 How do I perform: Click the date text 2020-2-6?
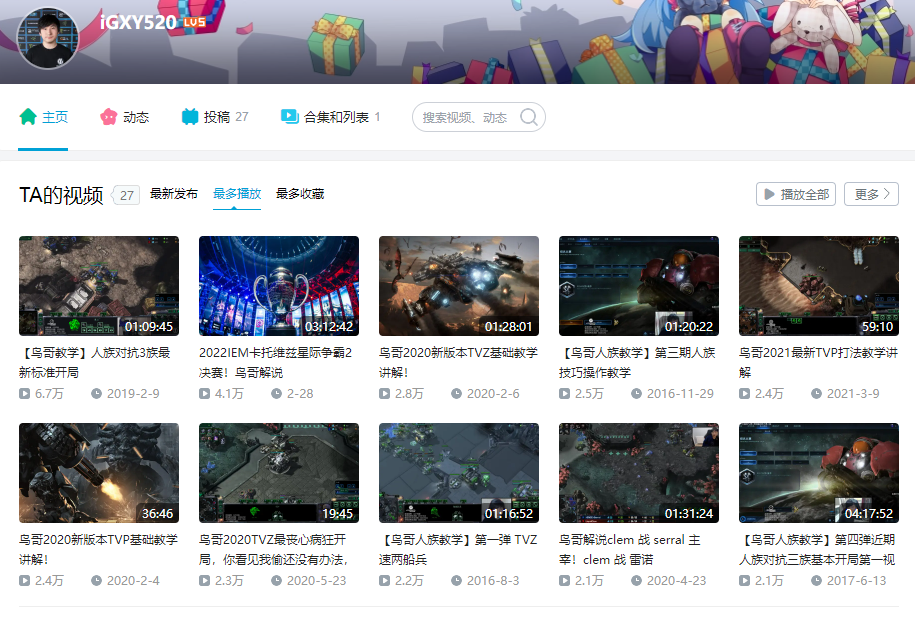pos(493,393)
